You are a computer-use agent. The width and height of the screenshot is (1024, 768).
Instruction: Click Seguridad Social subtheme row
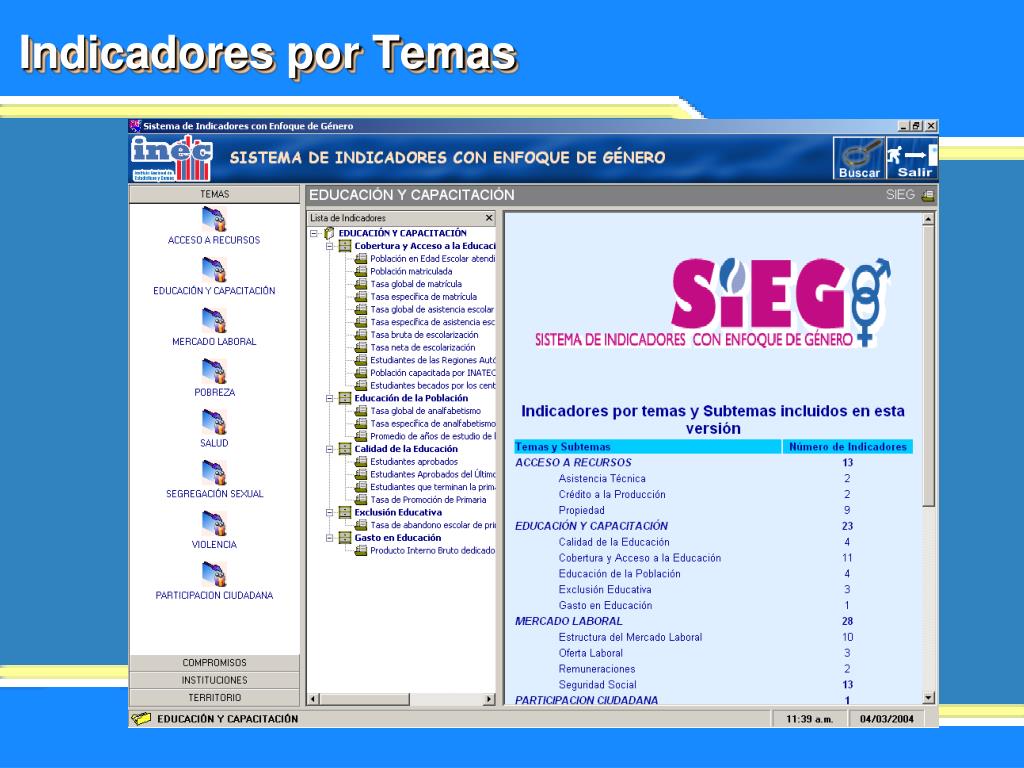pos(598,685)
